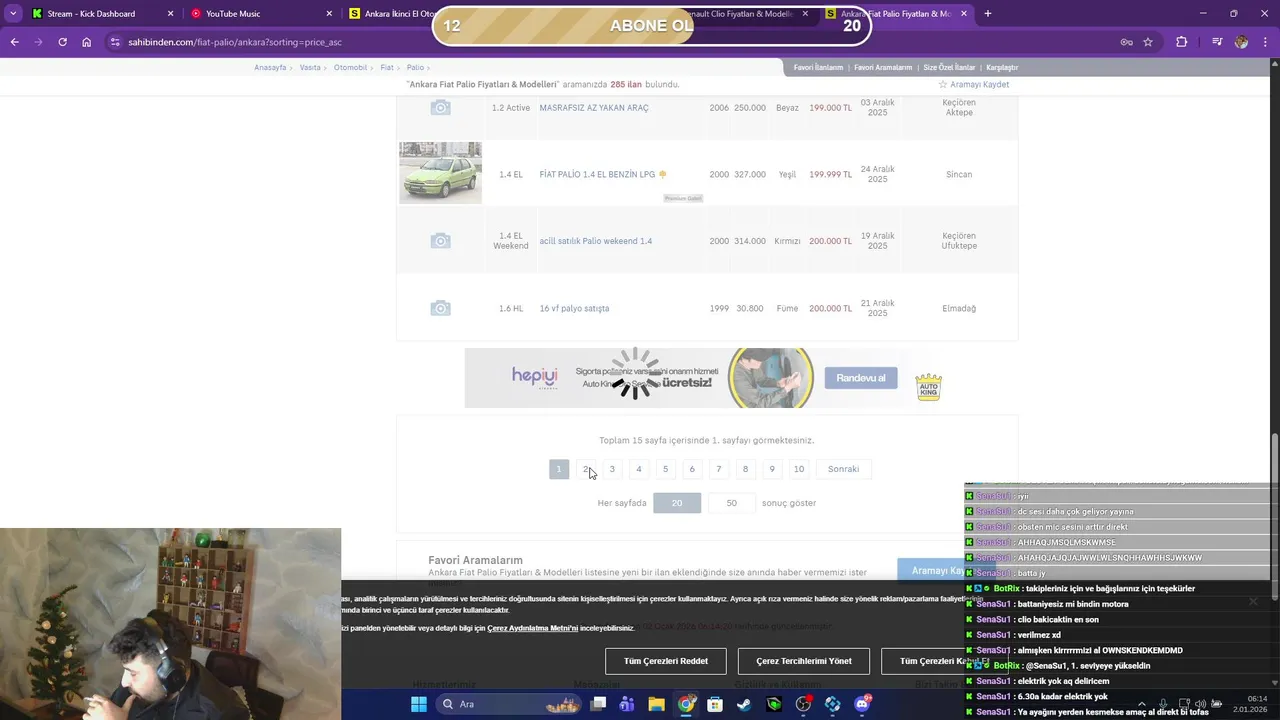Open the Windows Start menu

click(418, 704)
